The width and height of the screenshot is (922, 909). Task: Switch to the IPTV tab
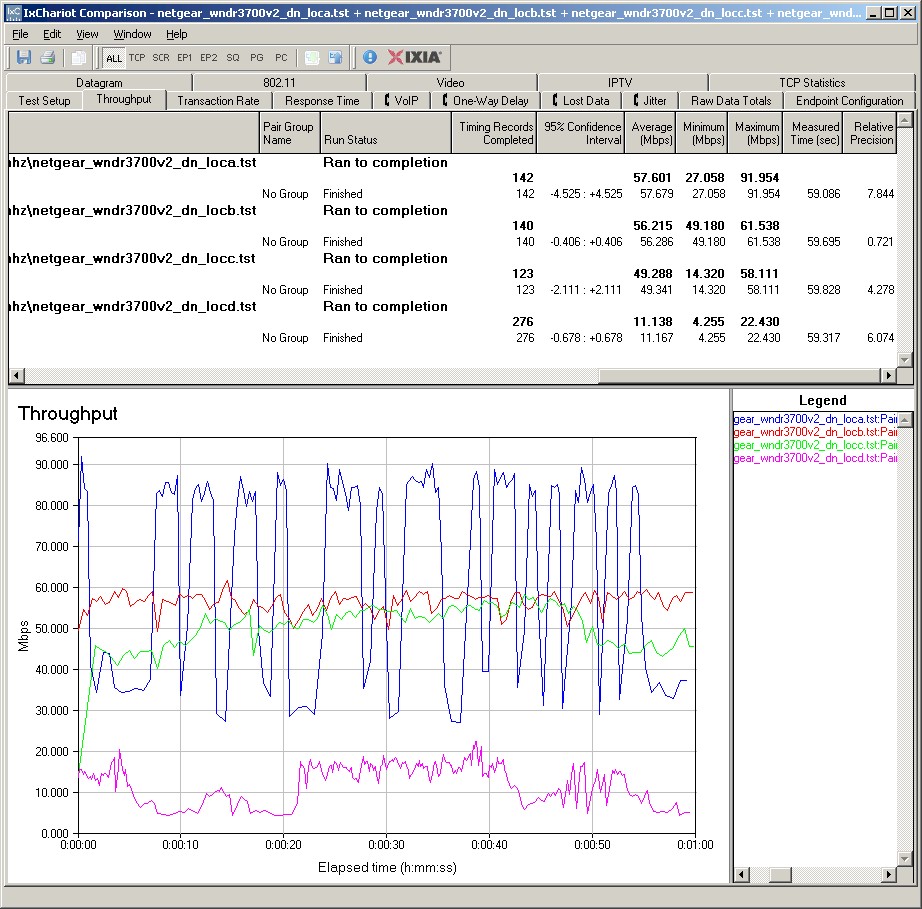pyautogui.click(x=620, y=82)
